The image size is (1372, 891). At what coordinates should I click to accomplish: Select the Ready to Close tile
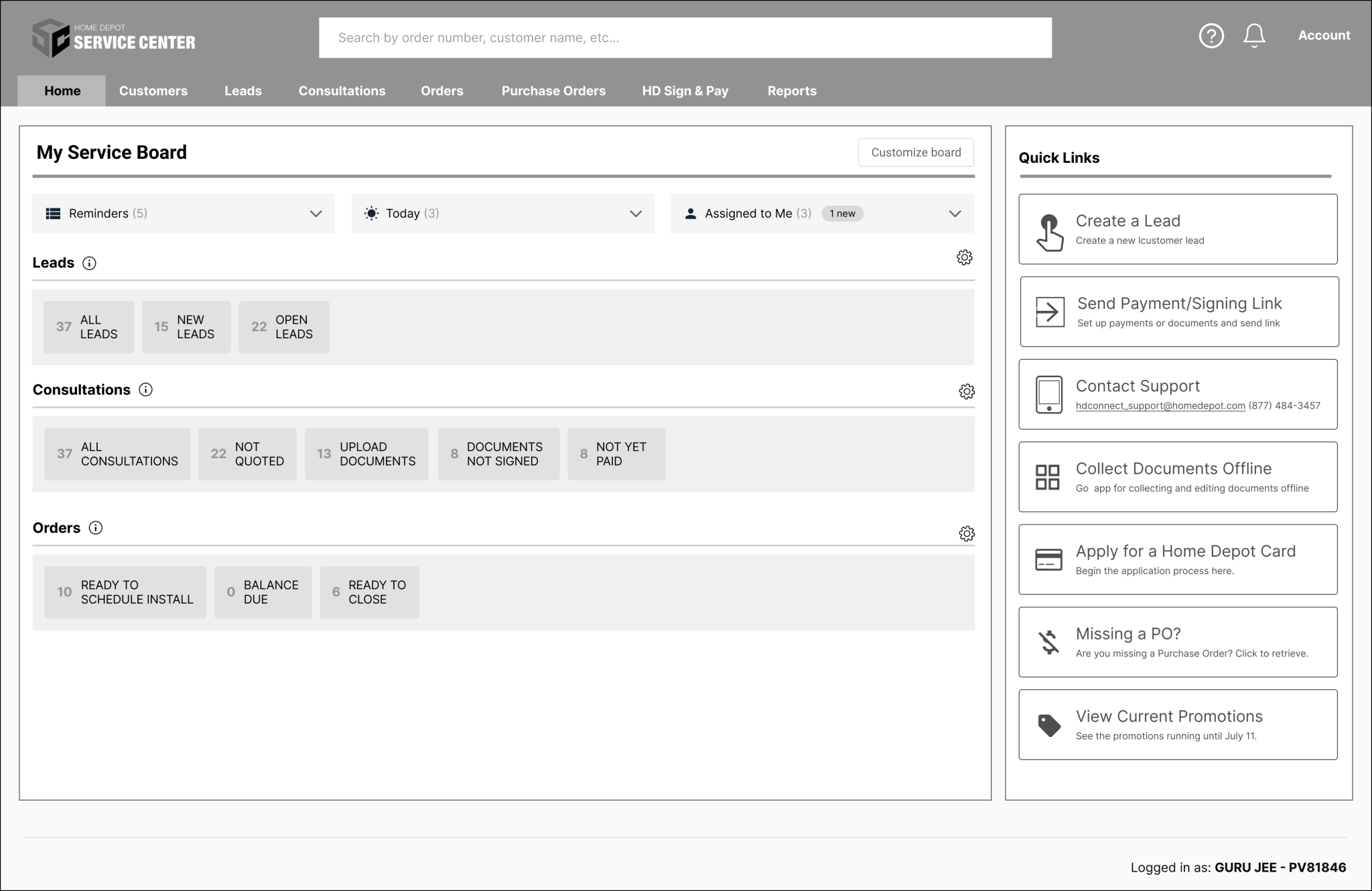[x=369, y=592]
